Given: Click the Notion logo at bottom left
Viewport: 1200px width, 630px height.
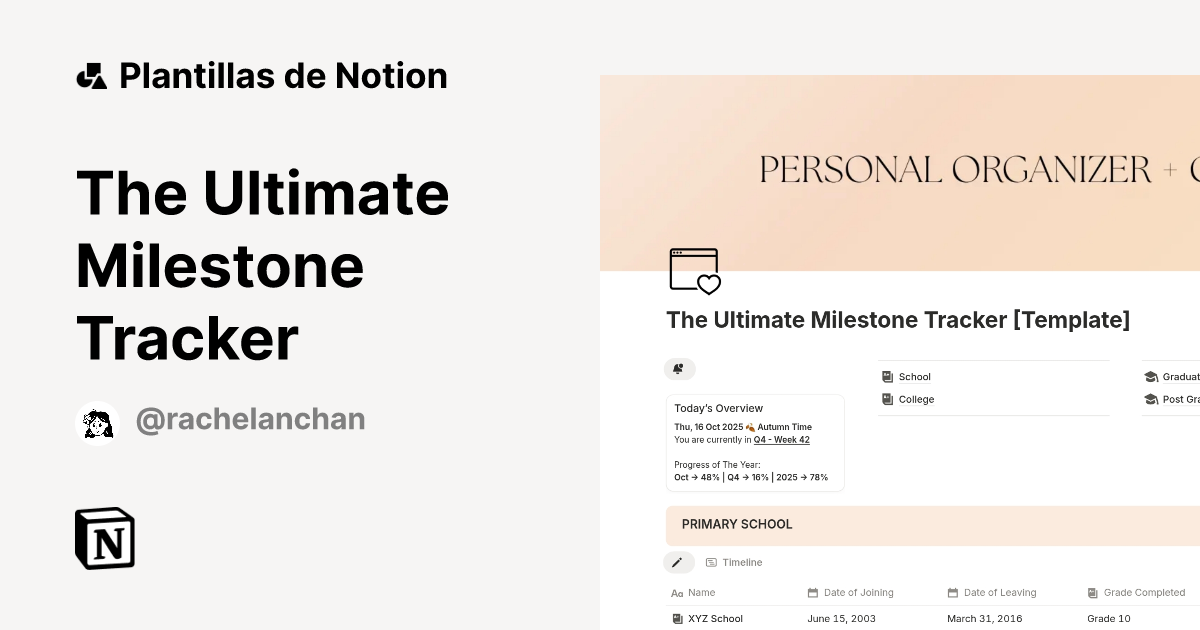Looking at the screenshot, I should pyautogui.click(x=104, y=538).
